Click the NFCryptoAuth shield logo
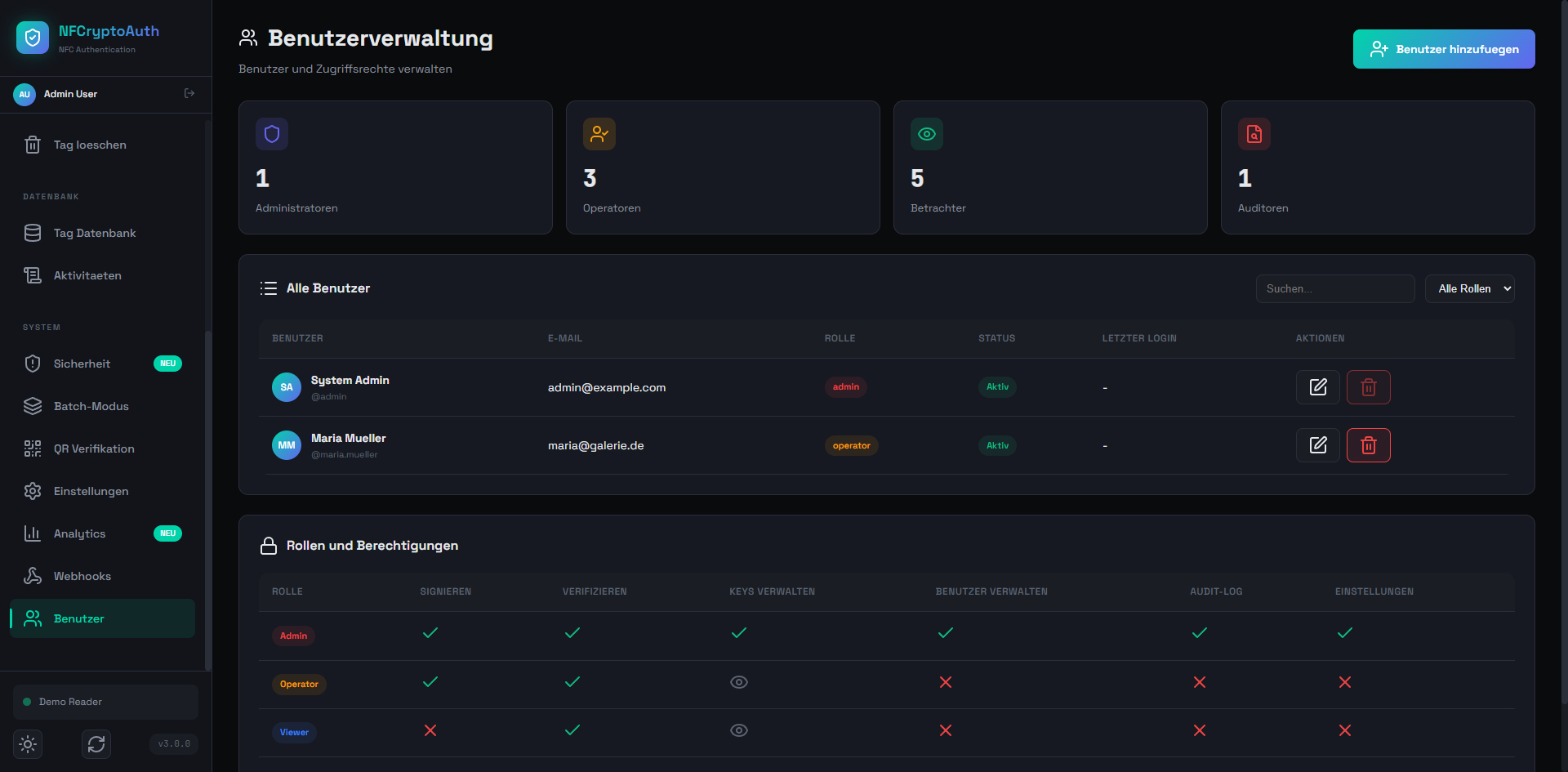The image size is (1568, 772). [33, 38]
